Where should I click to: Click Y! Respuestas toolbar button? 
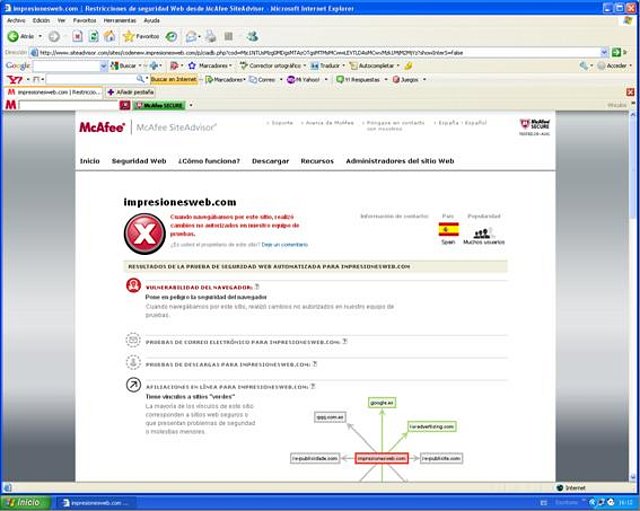pos(358,80)
